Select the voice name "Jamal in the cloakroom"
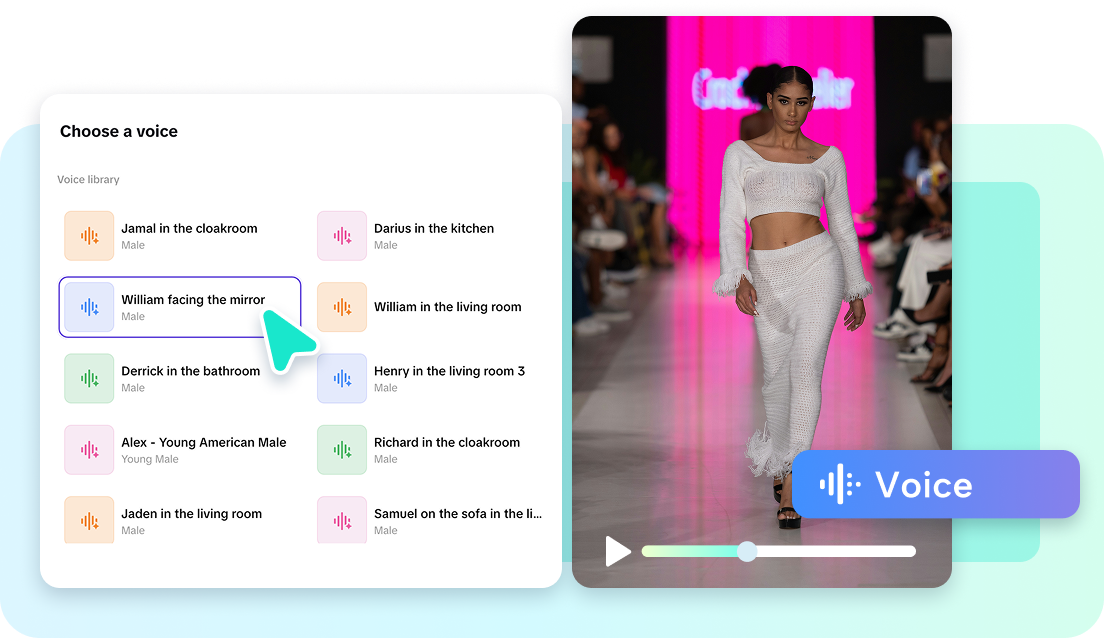 tap(189, 228)
